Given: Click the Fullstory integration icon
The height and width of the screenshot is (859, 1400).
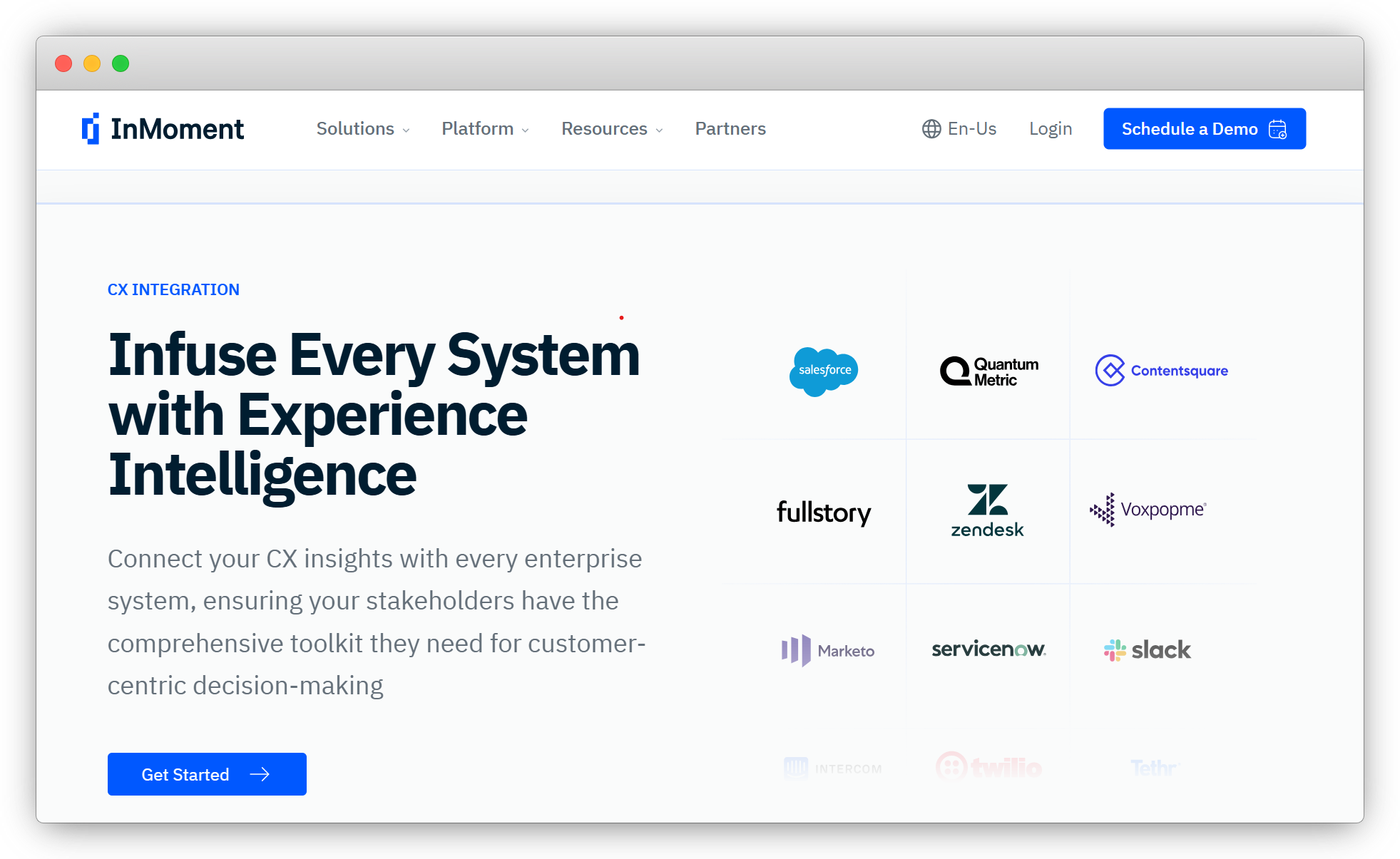Looking at the screenshot, I should tap(825, 510).
